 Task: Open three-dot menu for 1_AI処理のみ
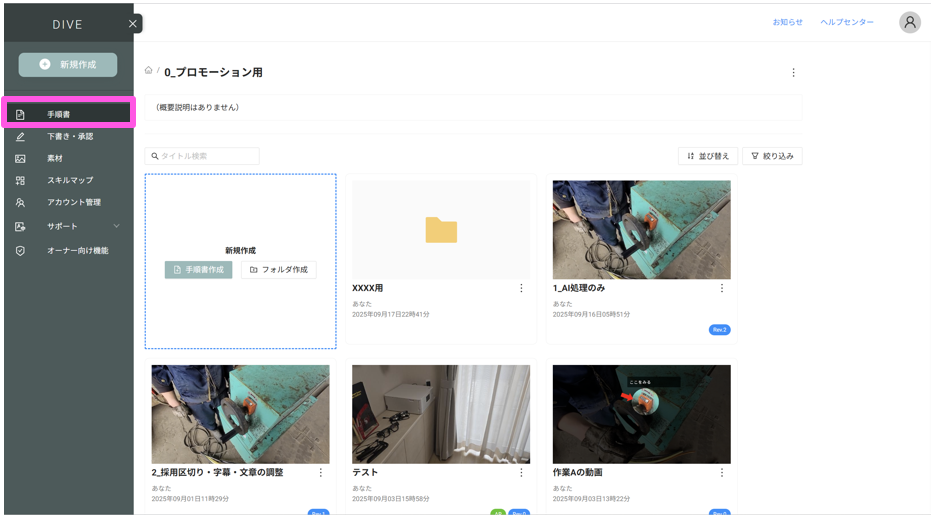click(722, 288)
